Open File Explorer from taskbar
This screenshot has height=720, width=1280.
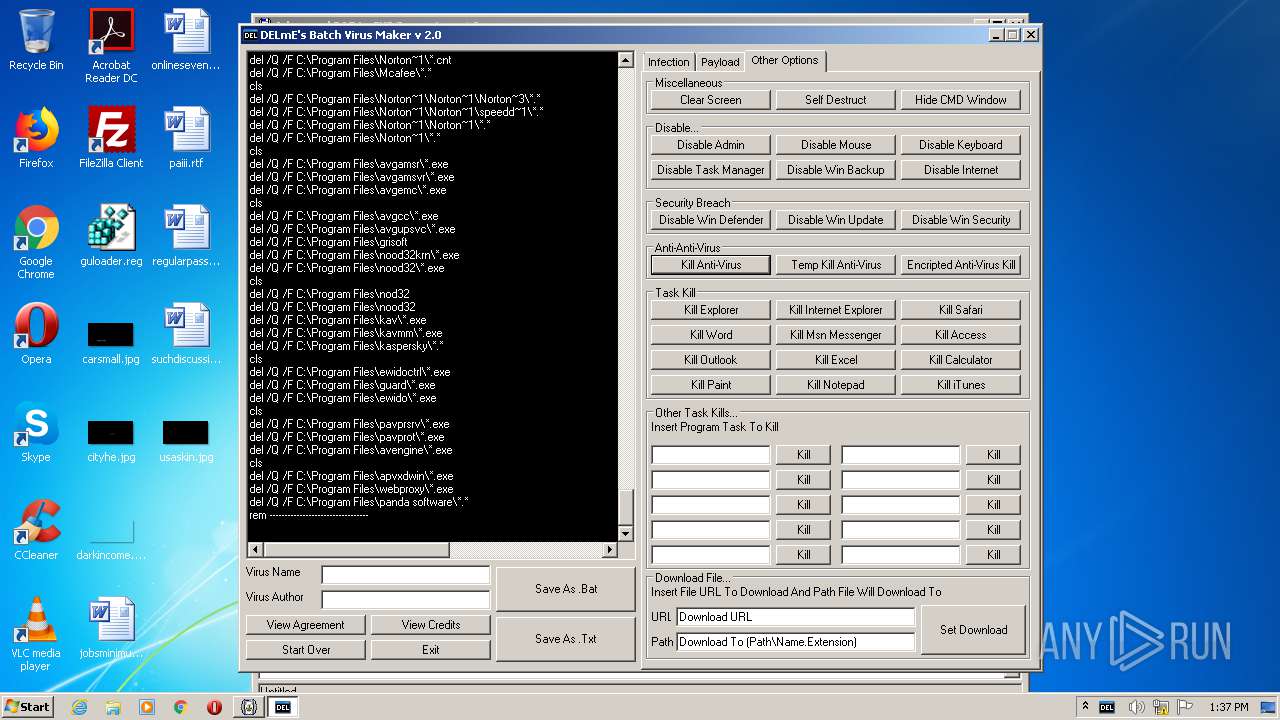[x=113, y=707]
